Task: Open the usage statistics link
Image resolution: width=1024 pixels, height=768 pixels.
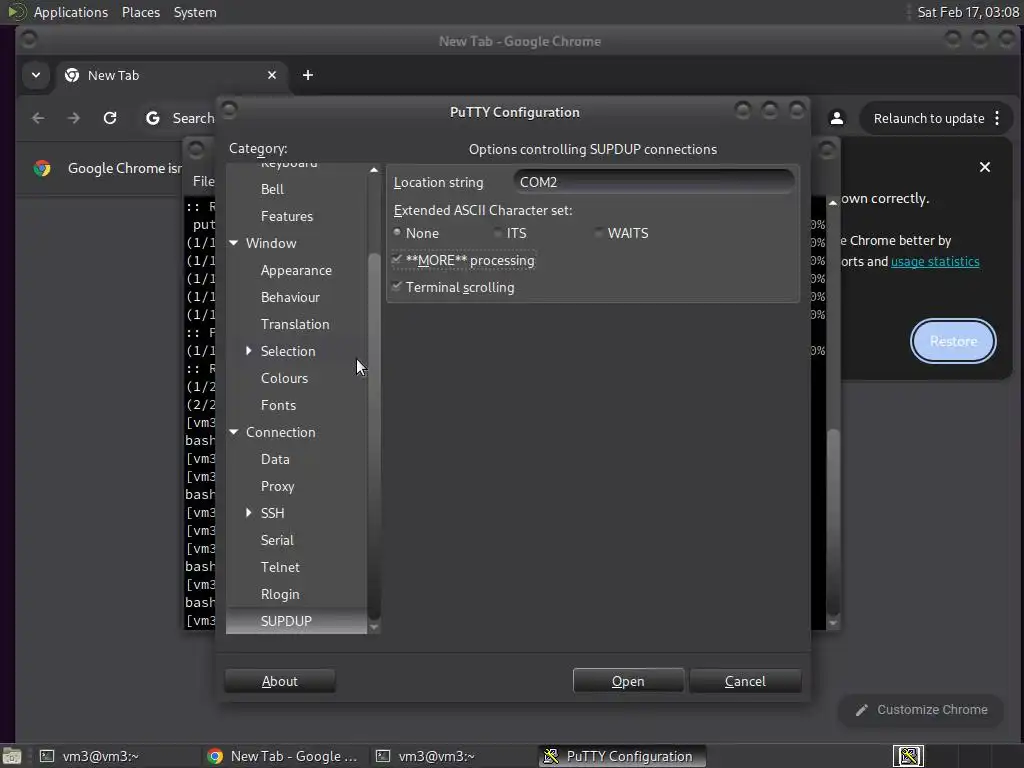Action: click(935, 261)
